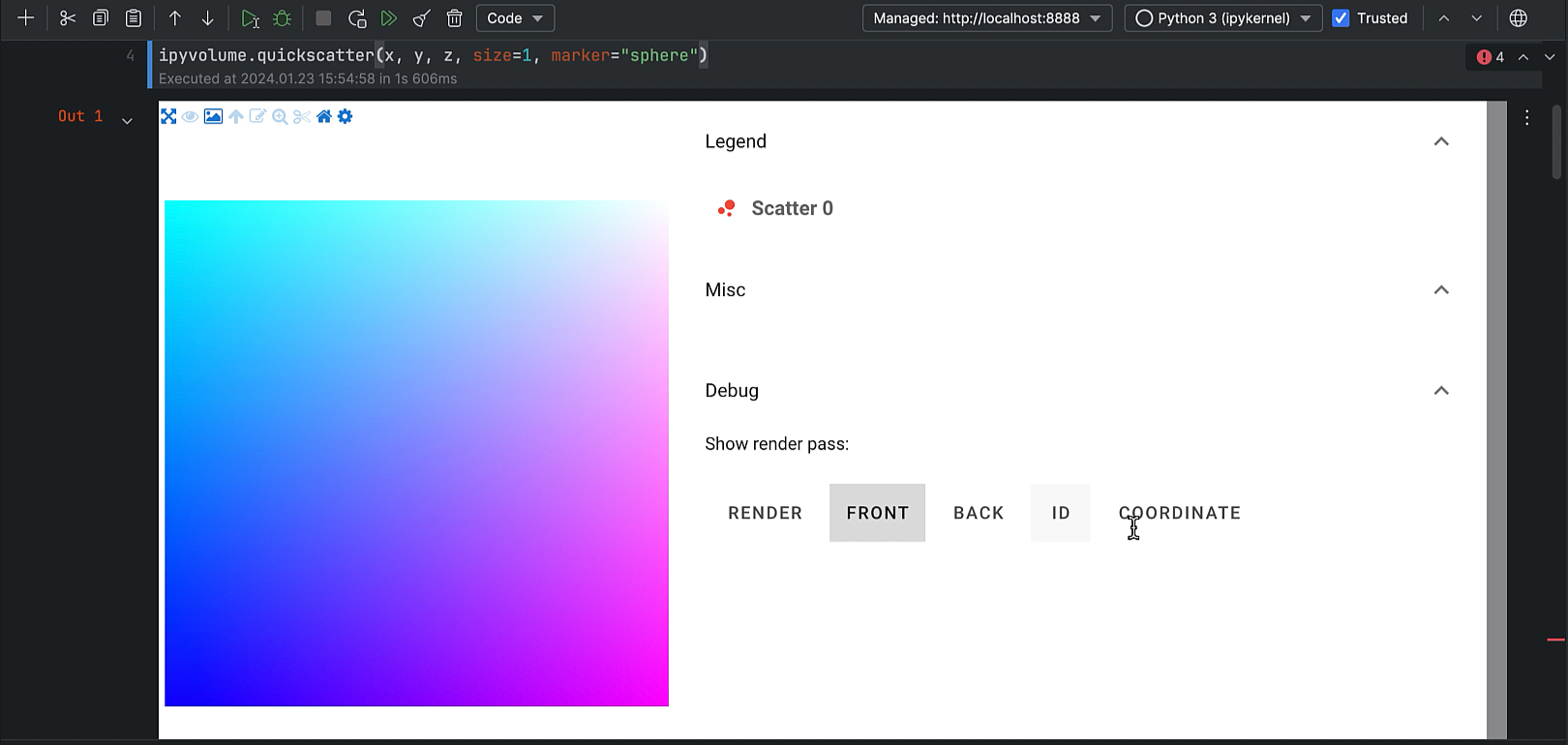Click the ipyvolume fullscreen icon
Screen dimensions: 1568x745
click(168, 117)
